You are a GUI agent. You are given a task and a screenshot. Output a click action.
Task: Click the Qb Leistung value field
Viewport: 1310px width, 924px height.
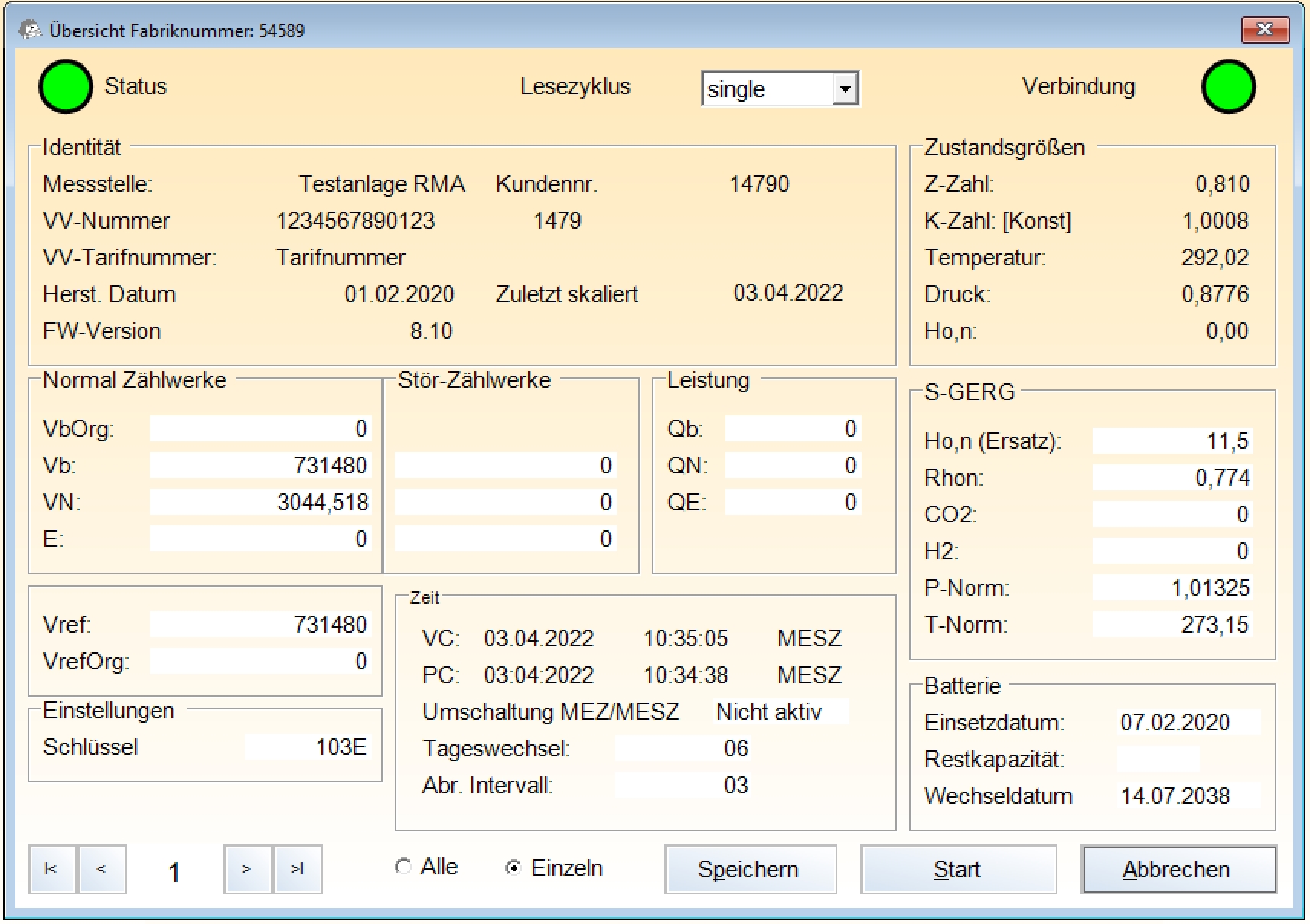pos(793,428)
